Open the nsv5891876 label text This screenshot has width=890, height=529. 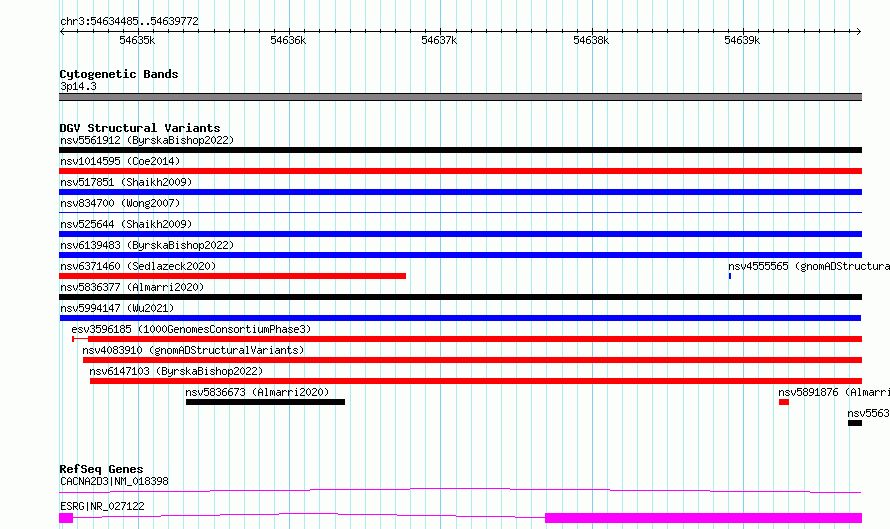(x=834, y=392)
